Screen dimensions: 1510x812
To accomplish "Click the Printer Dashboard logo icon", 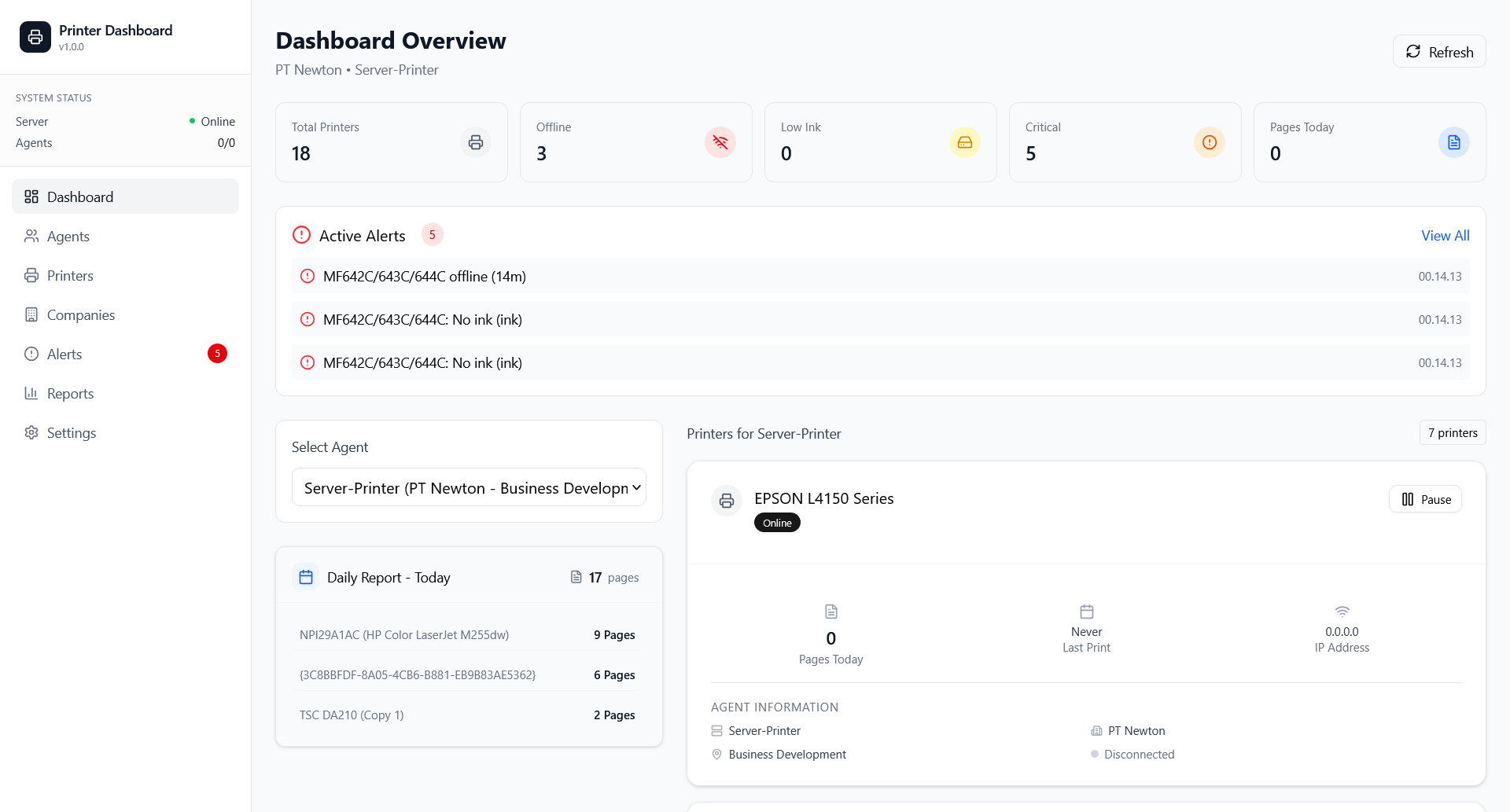I will tap(35, 37).
